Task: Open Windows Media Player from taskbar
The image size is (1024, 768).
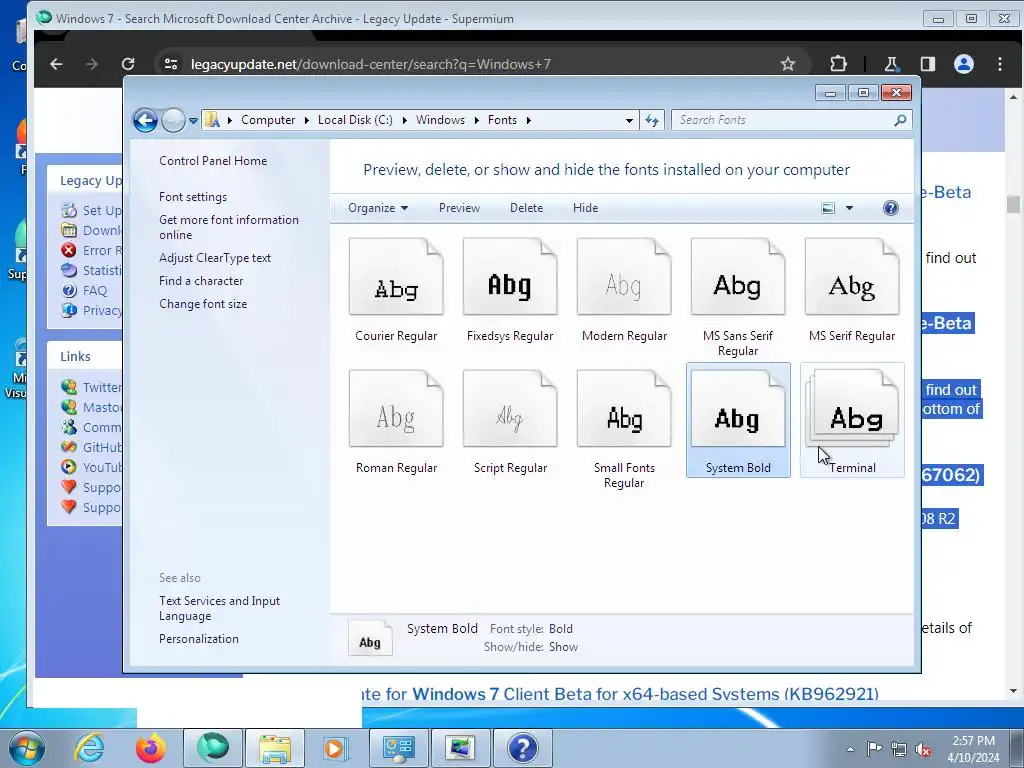Action: 335,748
